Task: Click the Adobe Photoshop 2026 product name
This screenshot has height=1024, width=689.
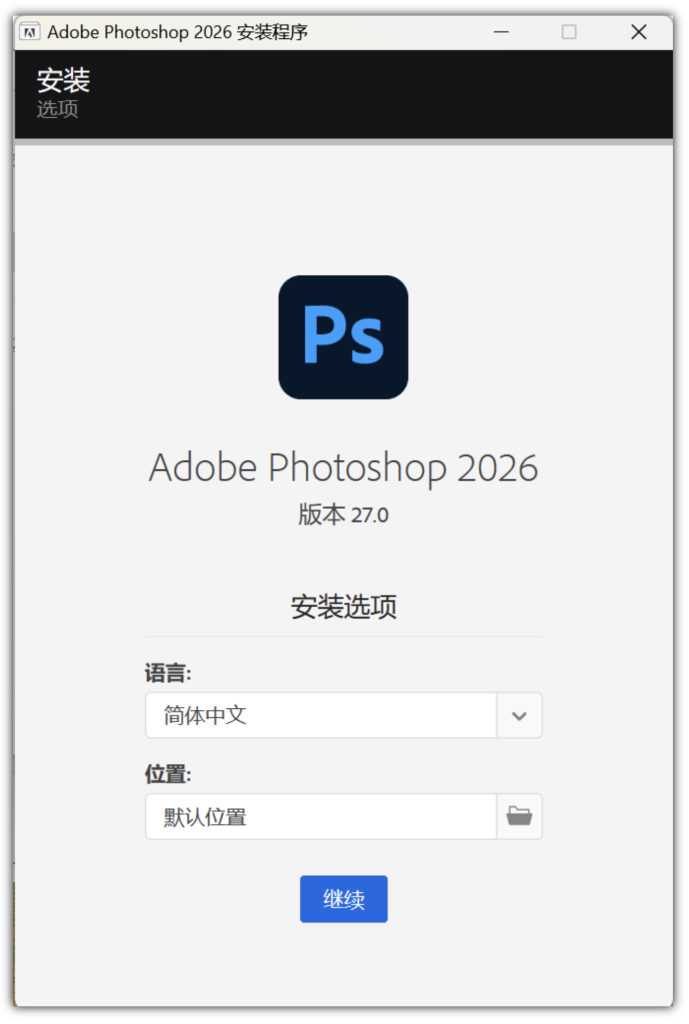Action: click(x=343, y=468)
